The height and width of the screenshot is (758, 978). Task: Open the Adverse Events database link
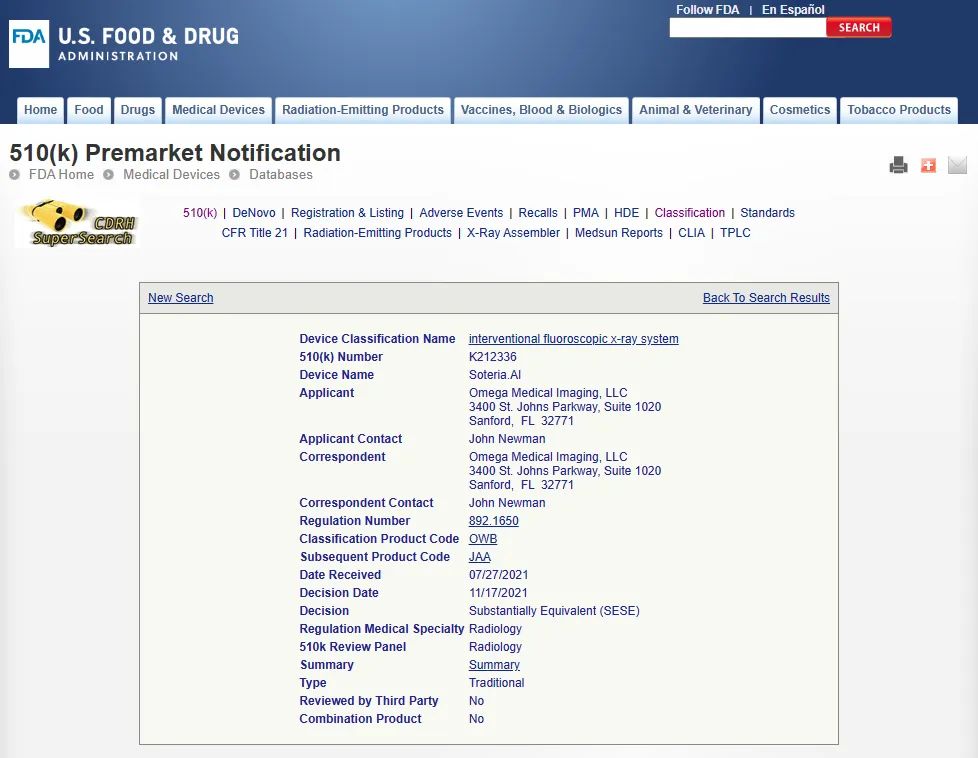461,213
